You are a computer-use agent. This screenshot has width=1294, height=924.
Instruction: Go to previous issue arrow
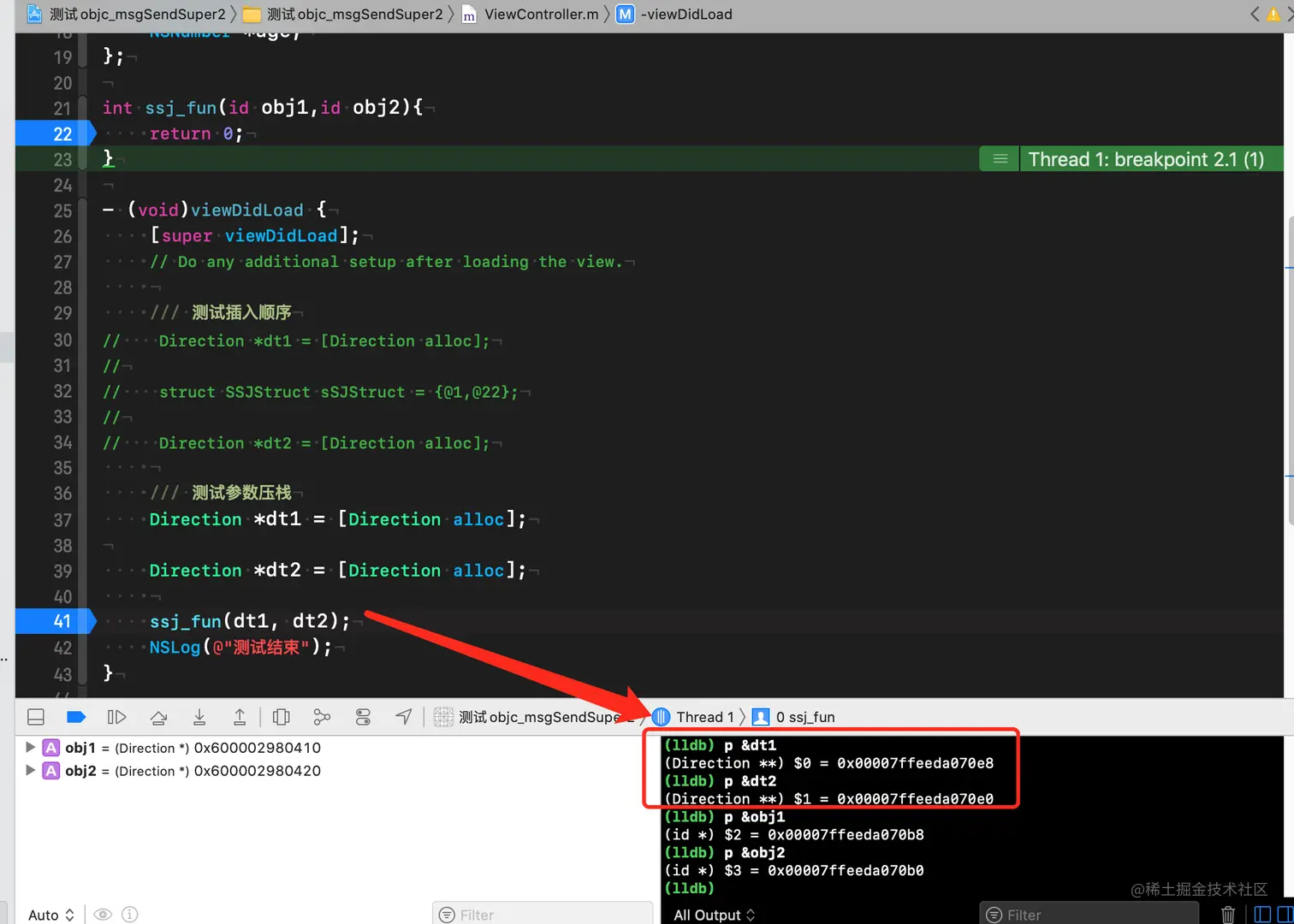[x=1254, y=14]
